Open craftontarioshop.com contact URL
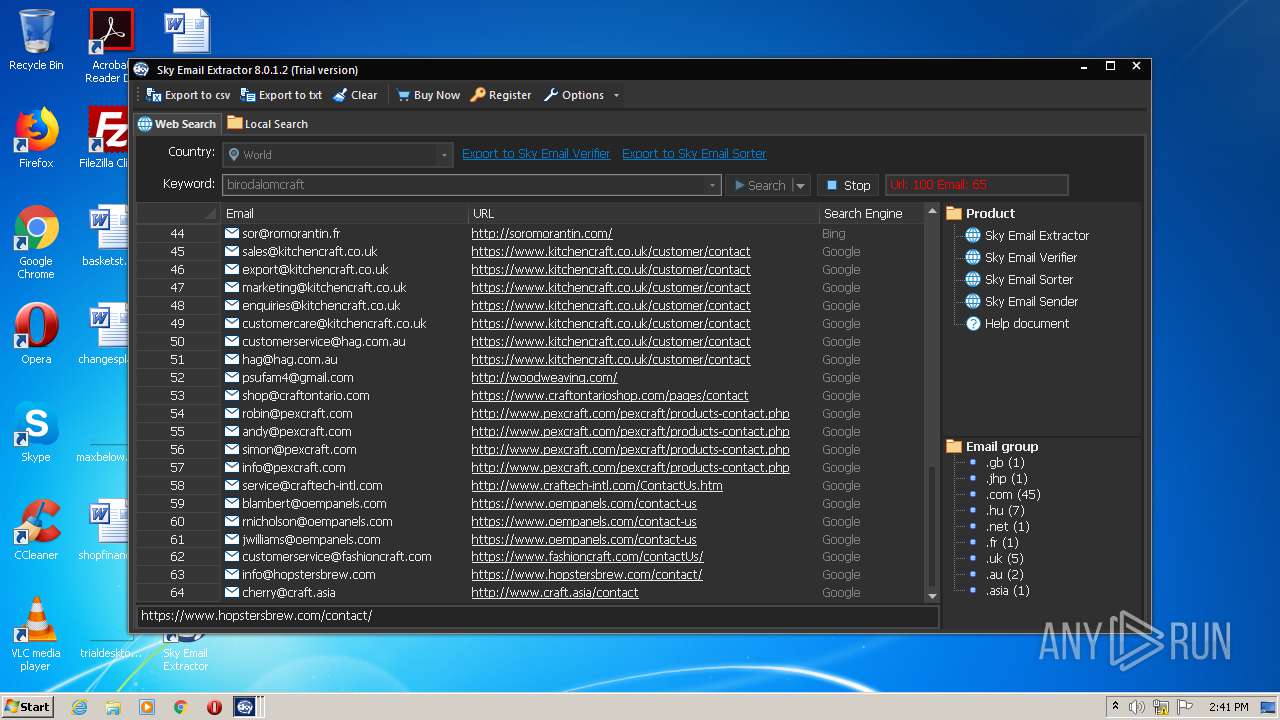The image size is (1280, 720). 610,395
